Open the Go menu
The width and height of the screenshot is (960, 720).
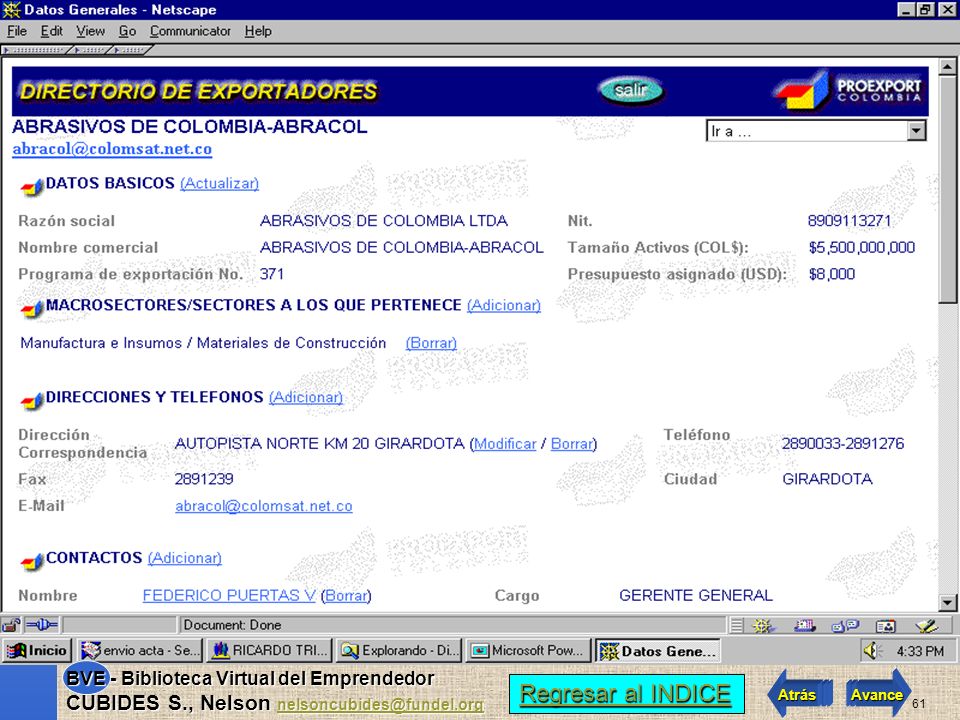[127, 31]
